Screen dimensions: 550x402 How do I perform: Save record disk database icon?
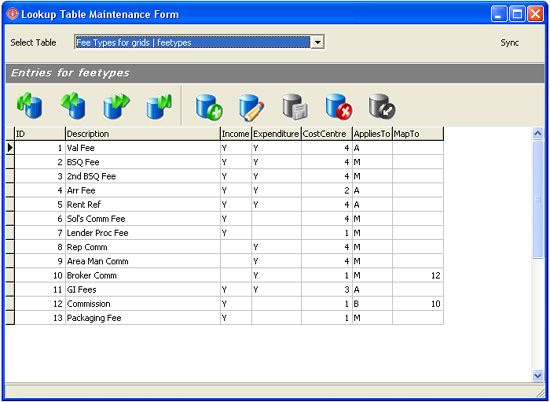(295, 107)
